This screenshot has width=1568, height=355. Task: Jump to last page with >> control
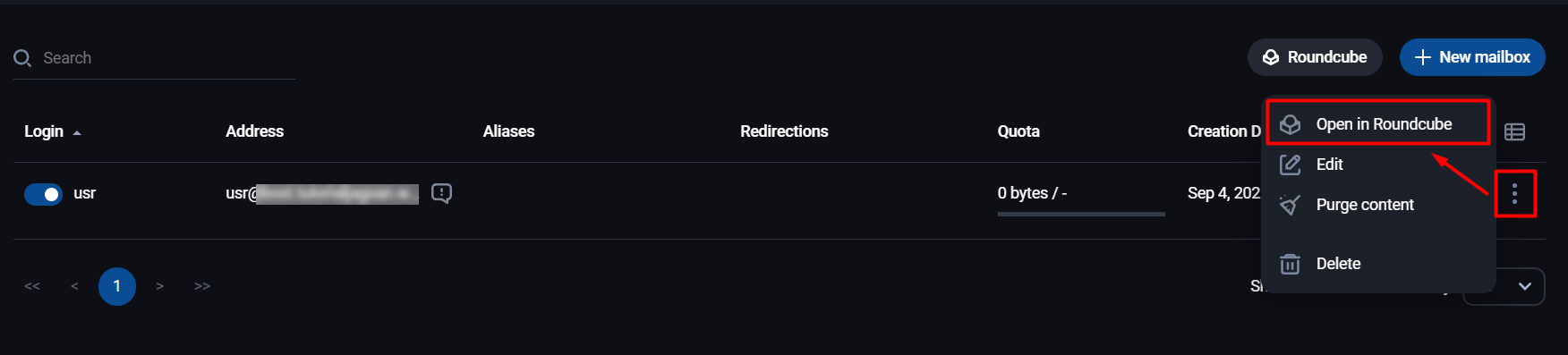click(x=202, y=286)
